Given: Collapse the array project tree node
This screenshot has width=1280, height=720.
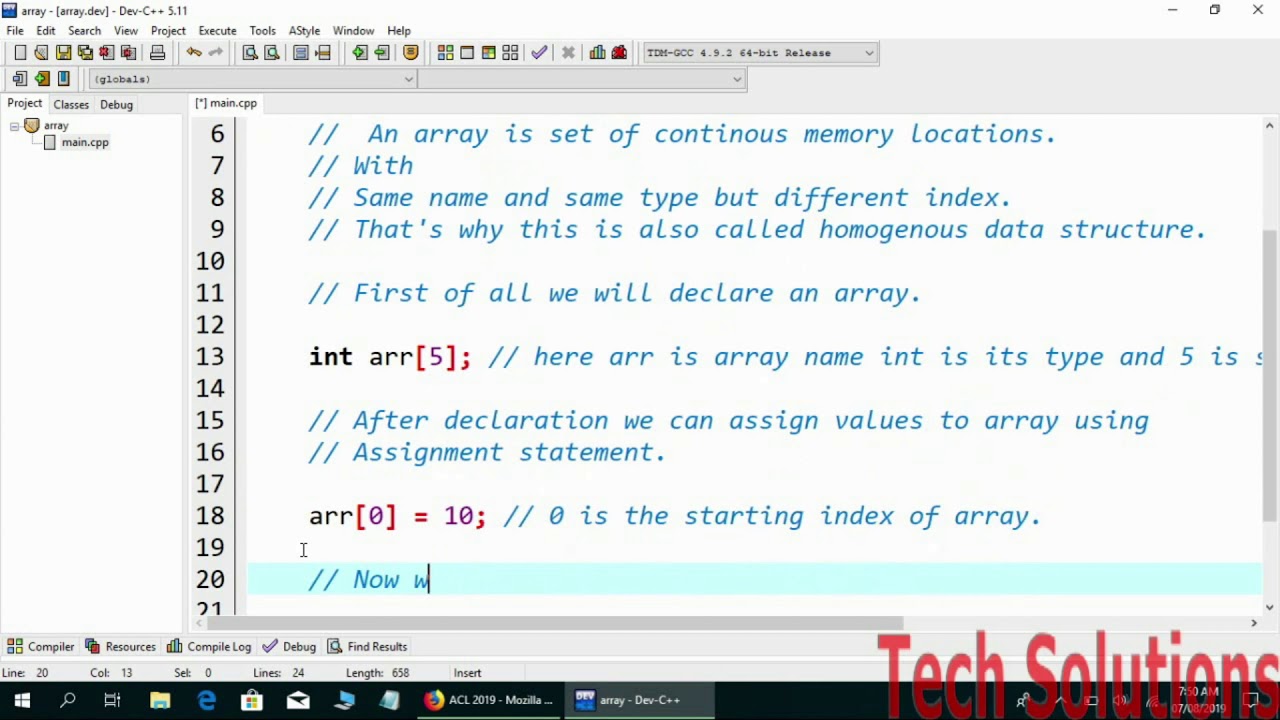Looking at the screenshot, I should [x=15, y=126].
